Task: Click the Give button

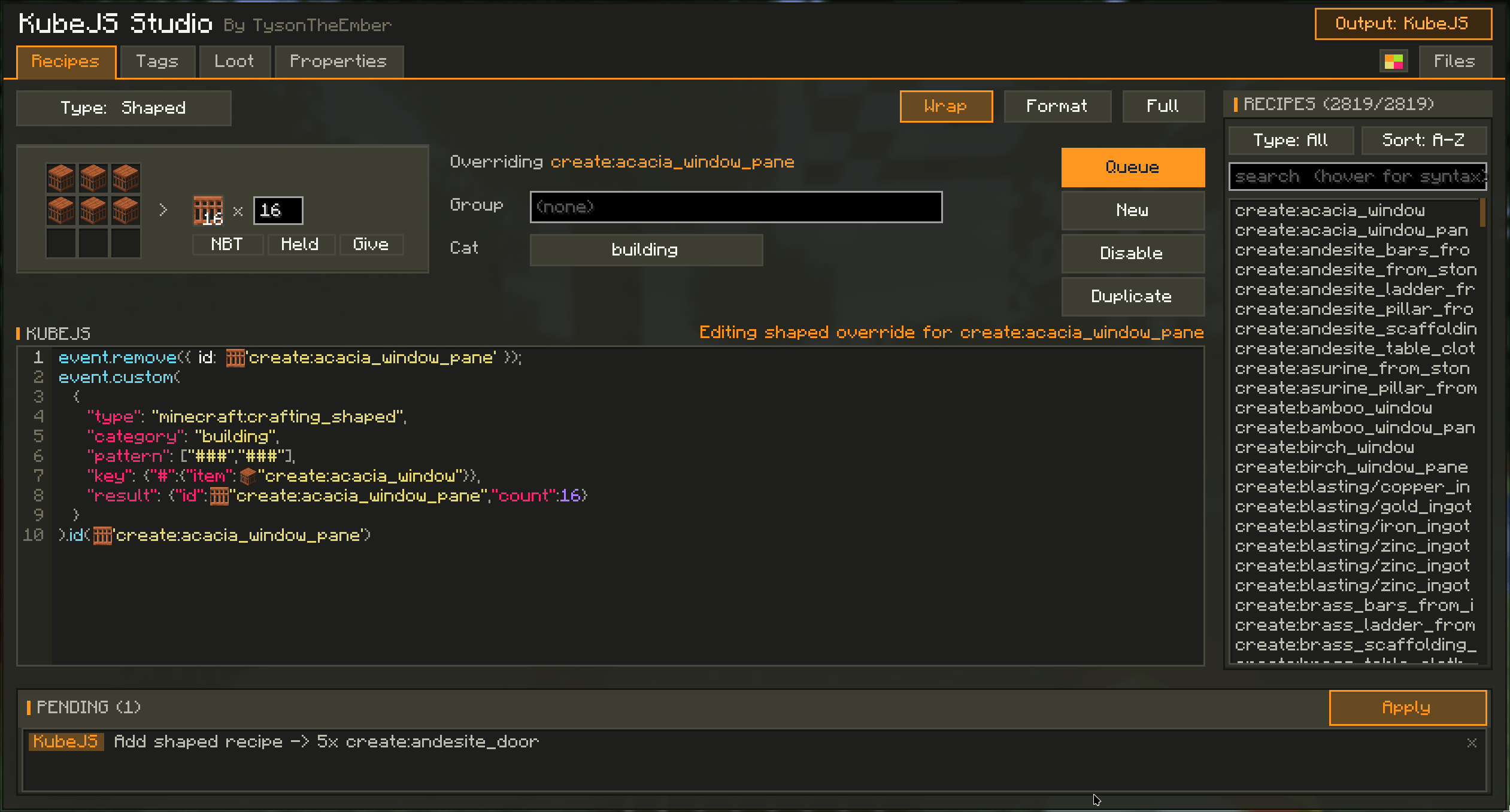Action: coord(371,244)
